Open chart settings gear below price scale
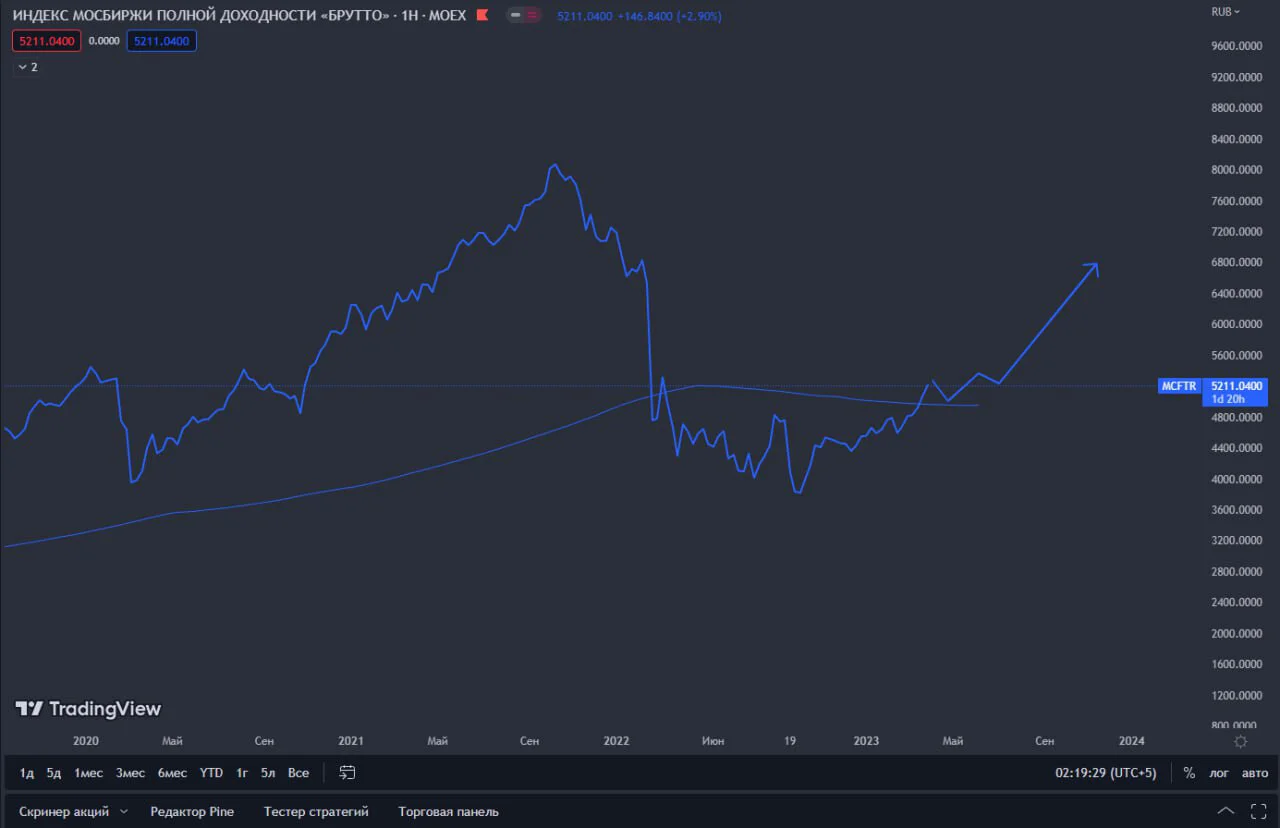The width and height of the screenshot is (1280, 828). point(1241,741)
